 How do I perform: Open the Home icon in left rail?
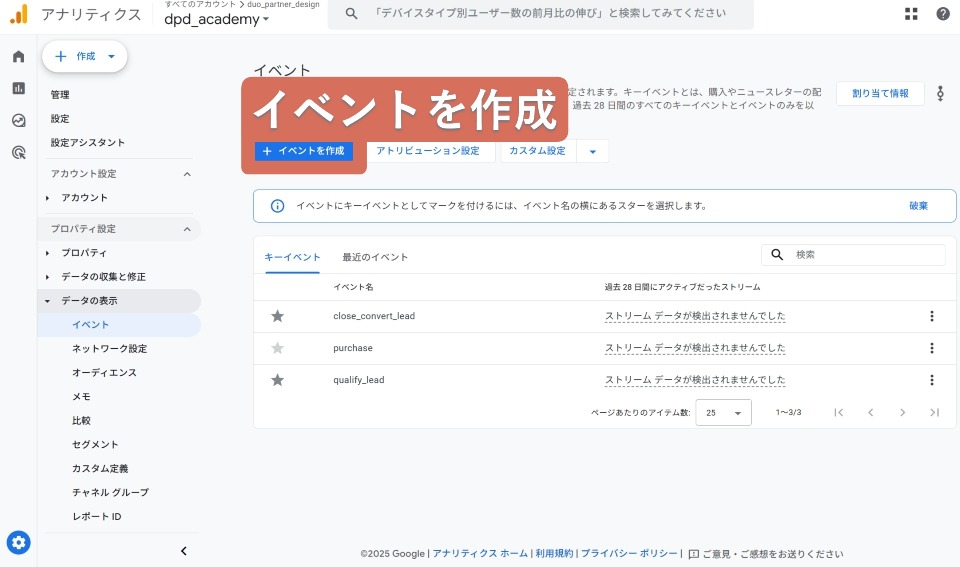[x=18, y=56]
